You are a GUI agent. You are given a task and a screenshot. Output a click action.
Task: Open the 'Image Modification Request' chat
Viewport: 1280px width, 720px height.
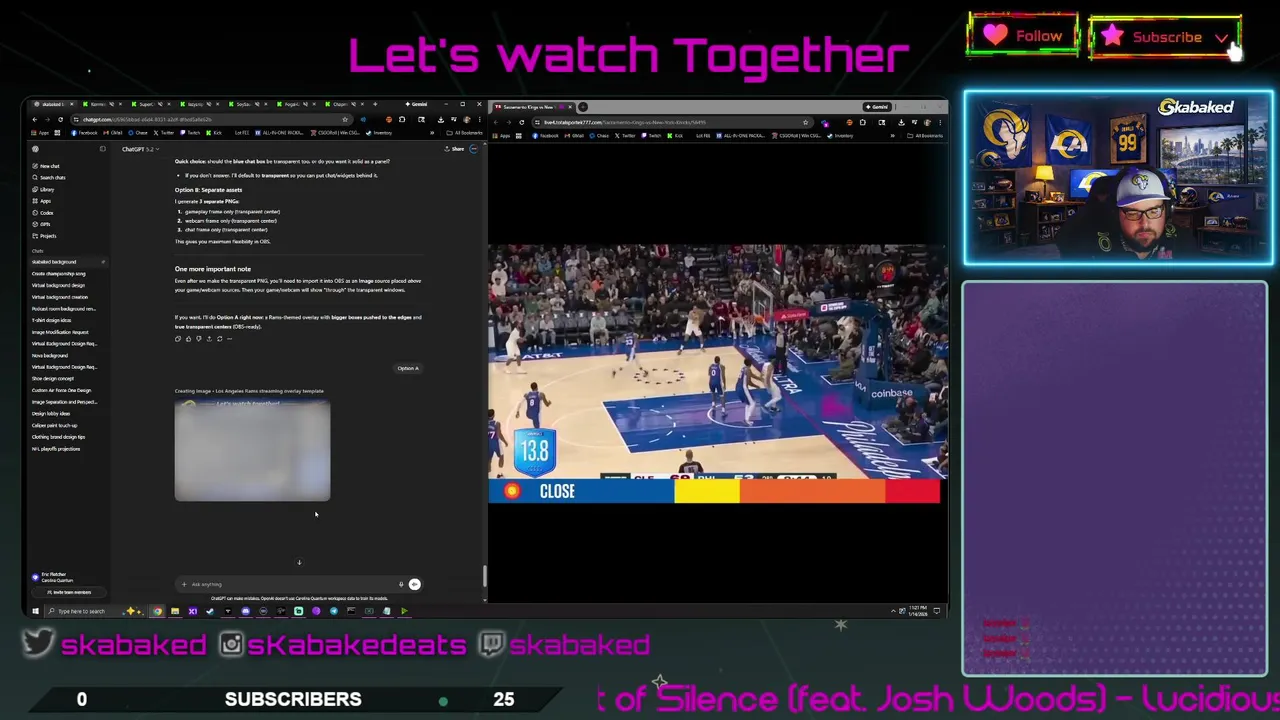60,332
